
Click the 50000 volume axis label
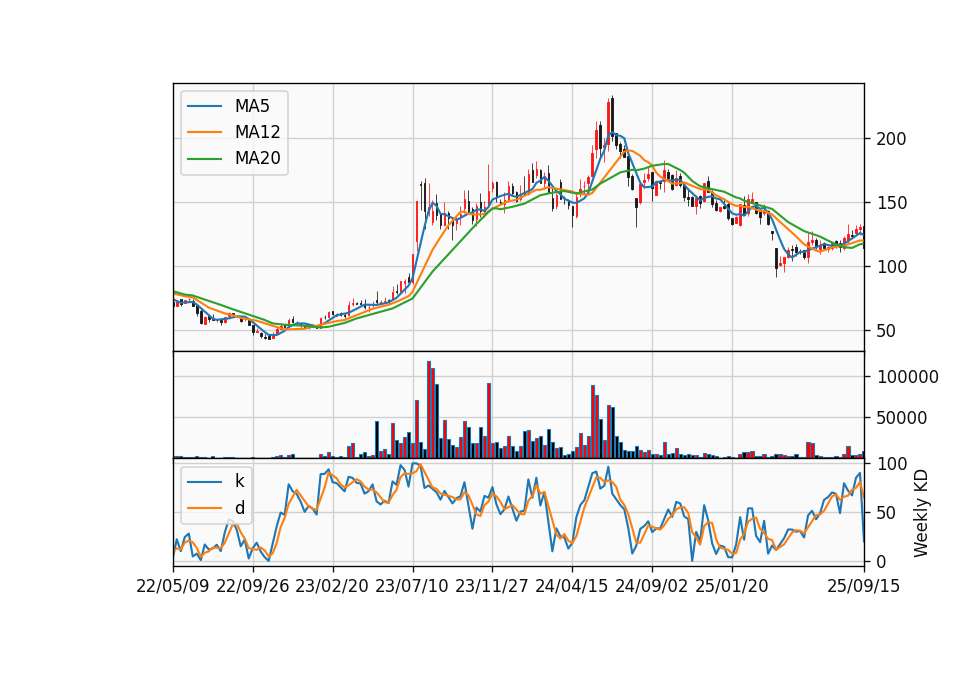pyautogui.click(x=902, y=418)
